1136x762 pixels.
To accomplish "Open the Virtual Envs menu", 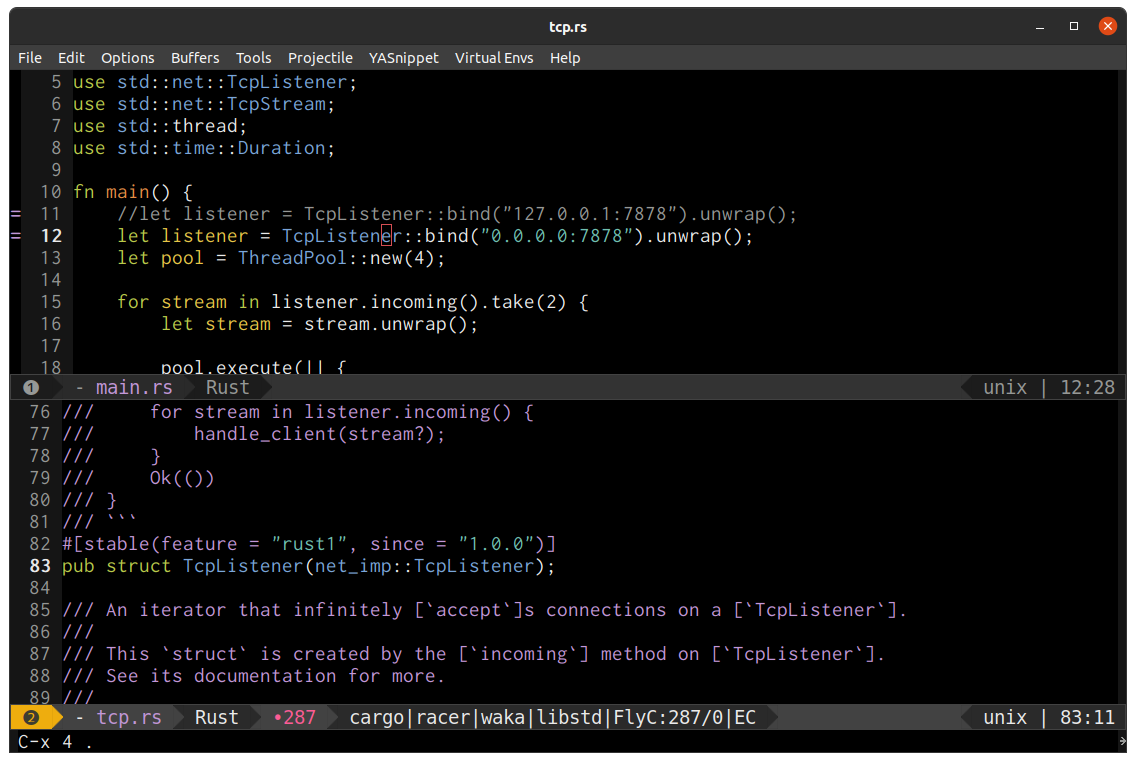I will (494, 58).
